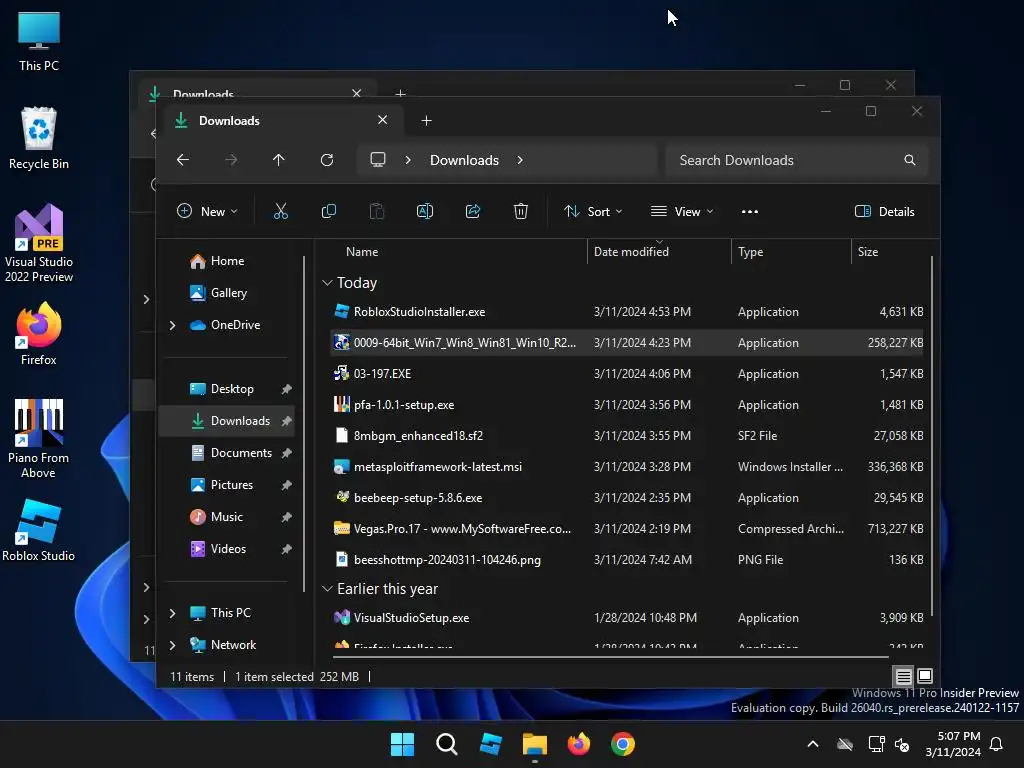Click chevron after Downloads in address bar
The image size is (1024, 768).
coord(520,160)
